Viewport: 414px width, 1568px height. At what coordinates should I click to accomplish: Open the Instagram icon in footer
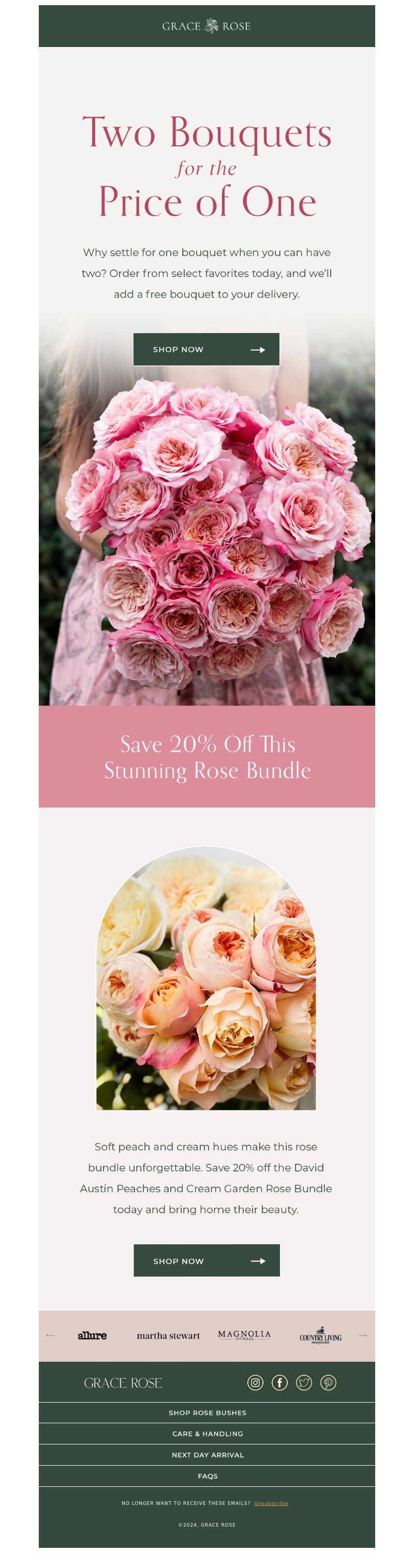click(255, 1382)
